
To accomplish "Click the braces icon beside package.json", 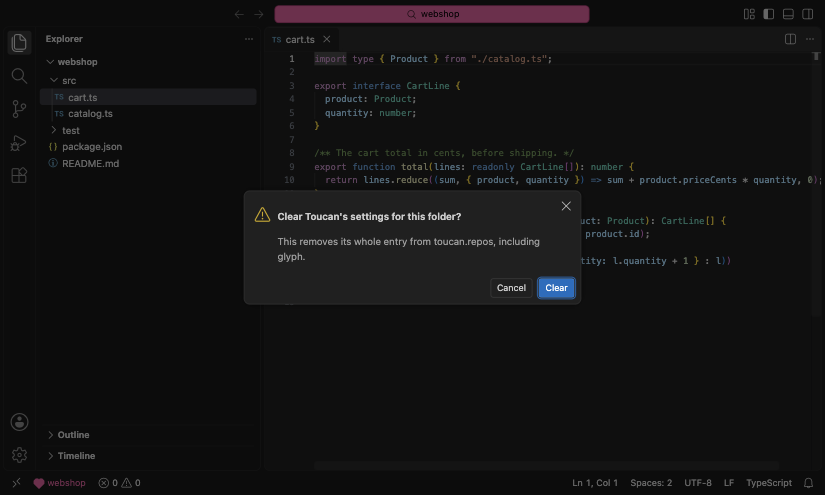I will [53, 147].
